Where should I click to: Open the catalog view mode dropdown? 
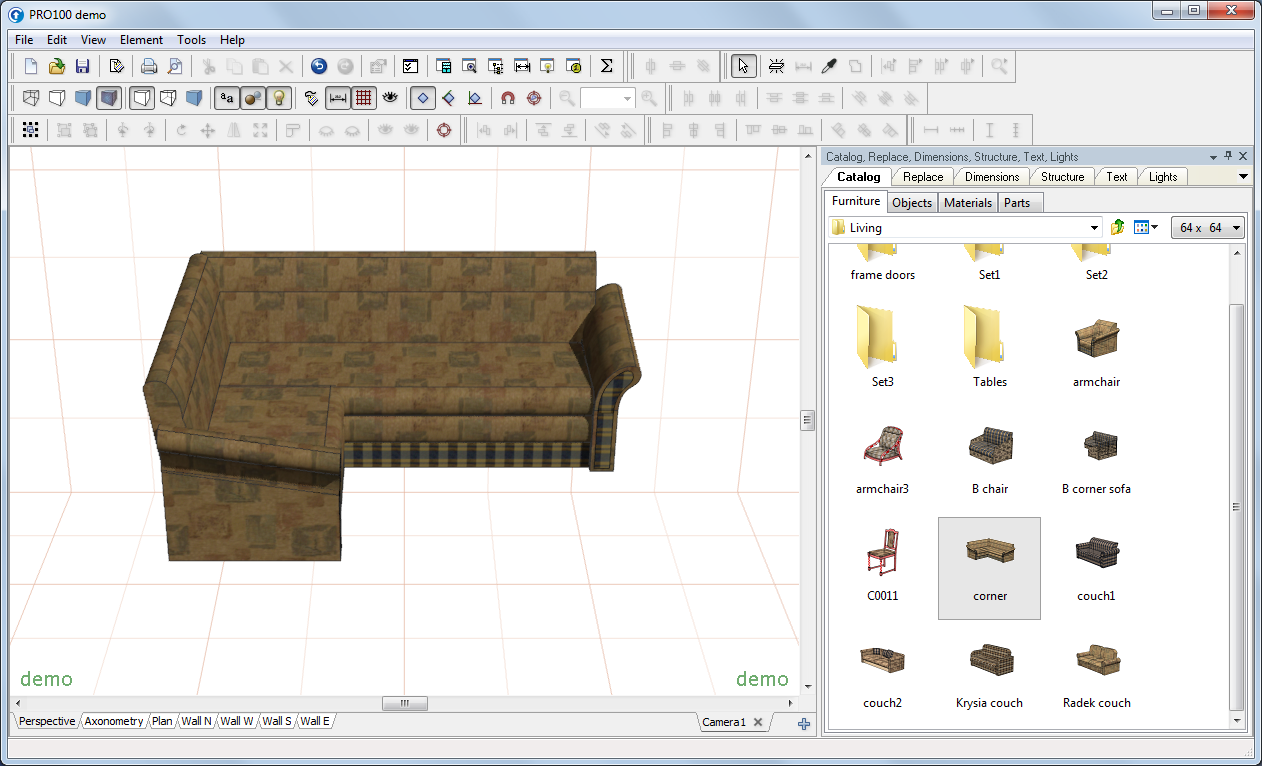tap(1146, 228)
